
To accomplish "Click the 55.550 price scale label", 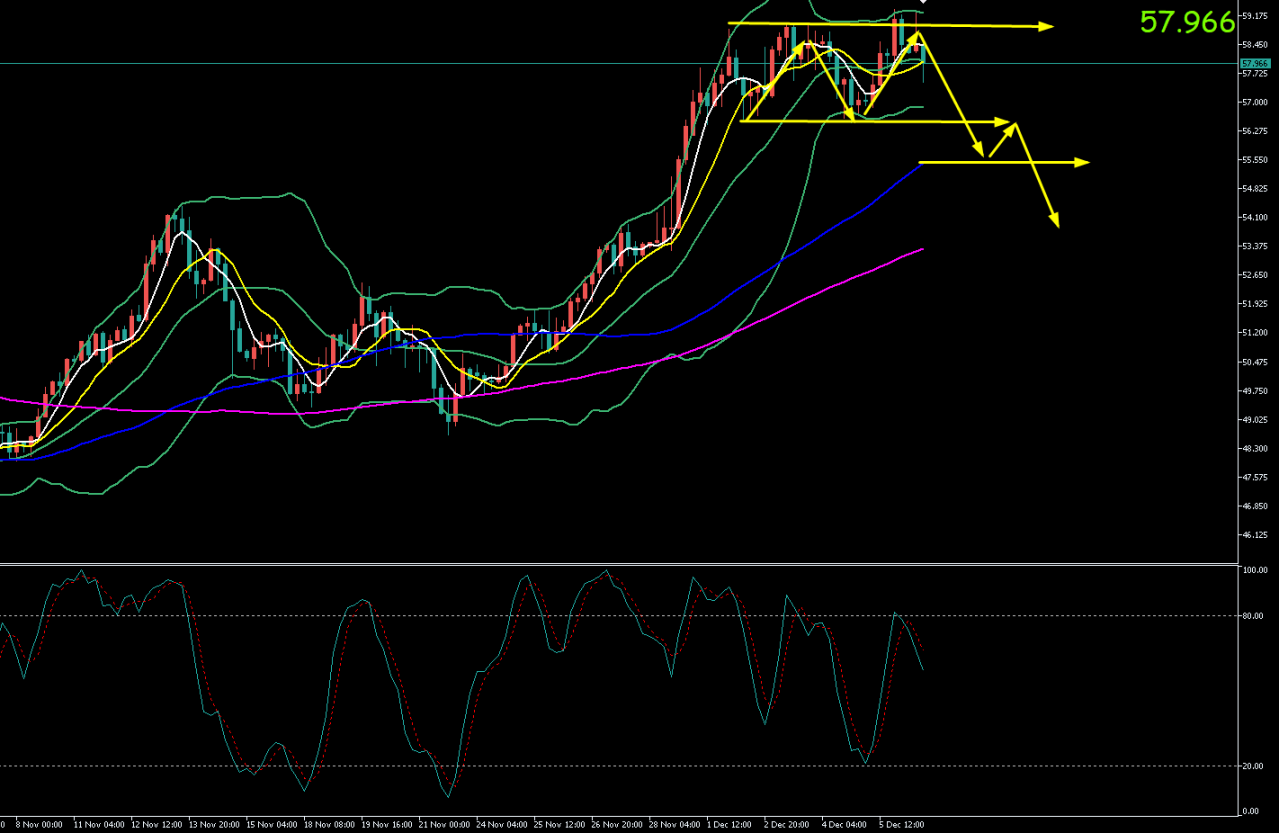I will pyautogui.click(x=1254, y=160).
